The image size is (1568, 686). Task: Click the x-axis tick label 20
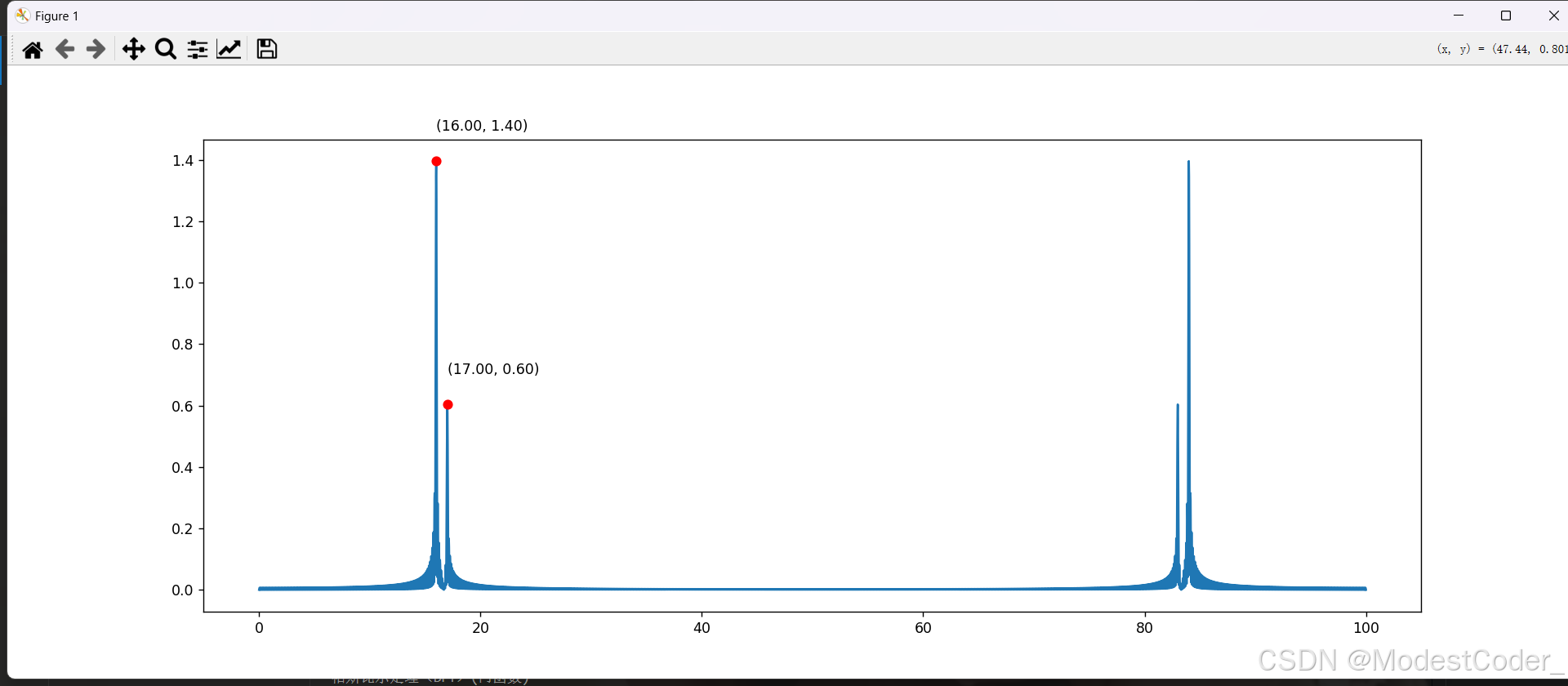[x=480, y=628]
